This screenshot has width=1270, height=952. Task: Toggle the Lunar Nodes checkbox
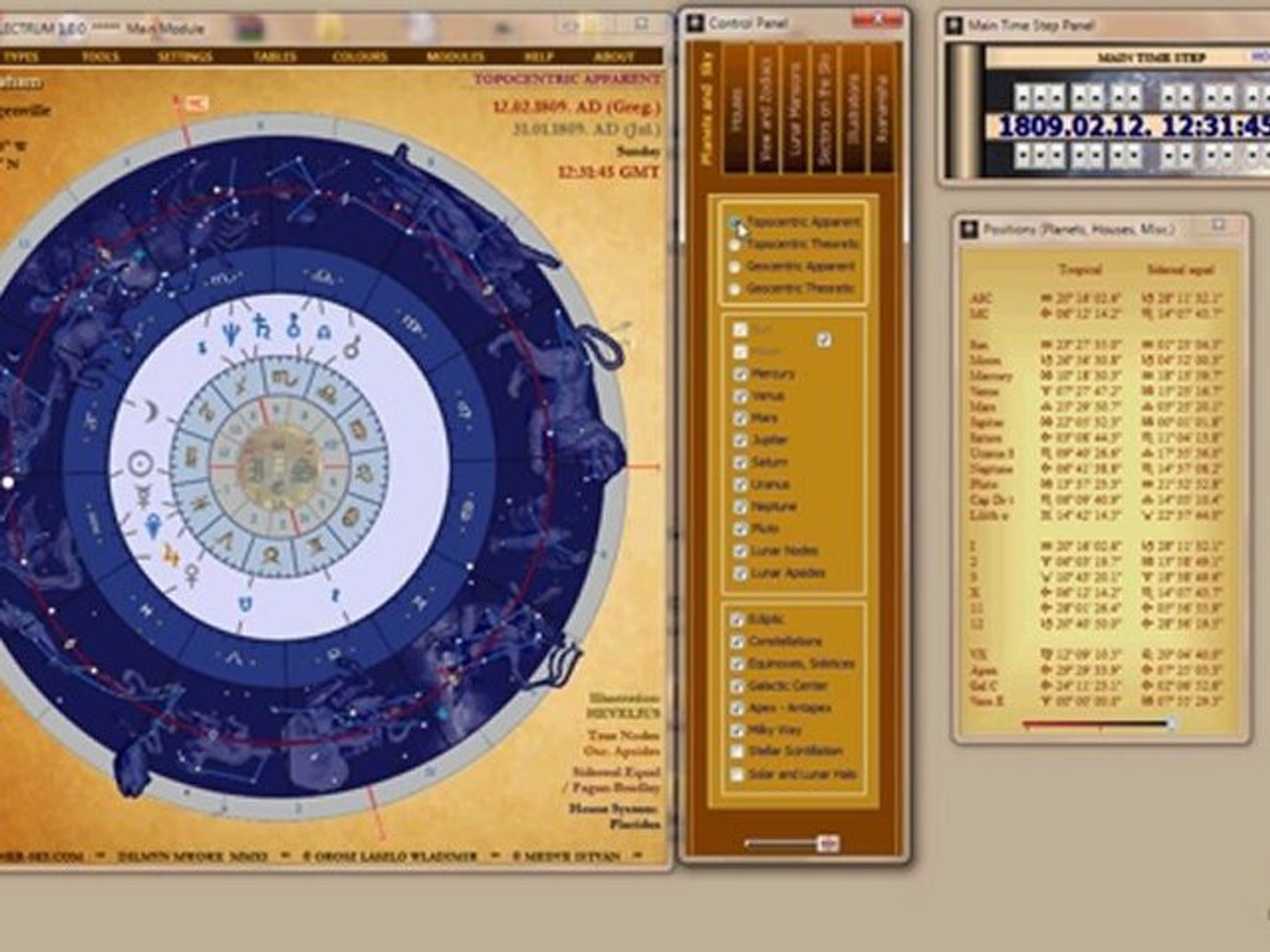[741, 551]
